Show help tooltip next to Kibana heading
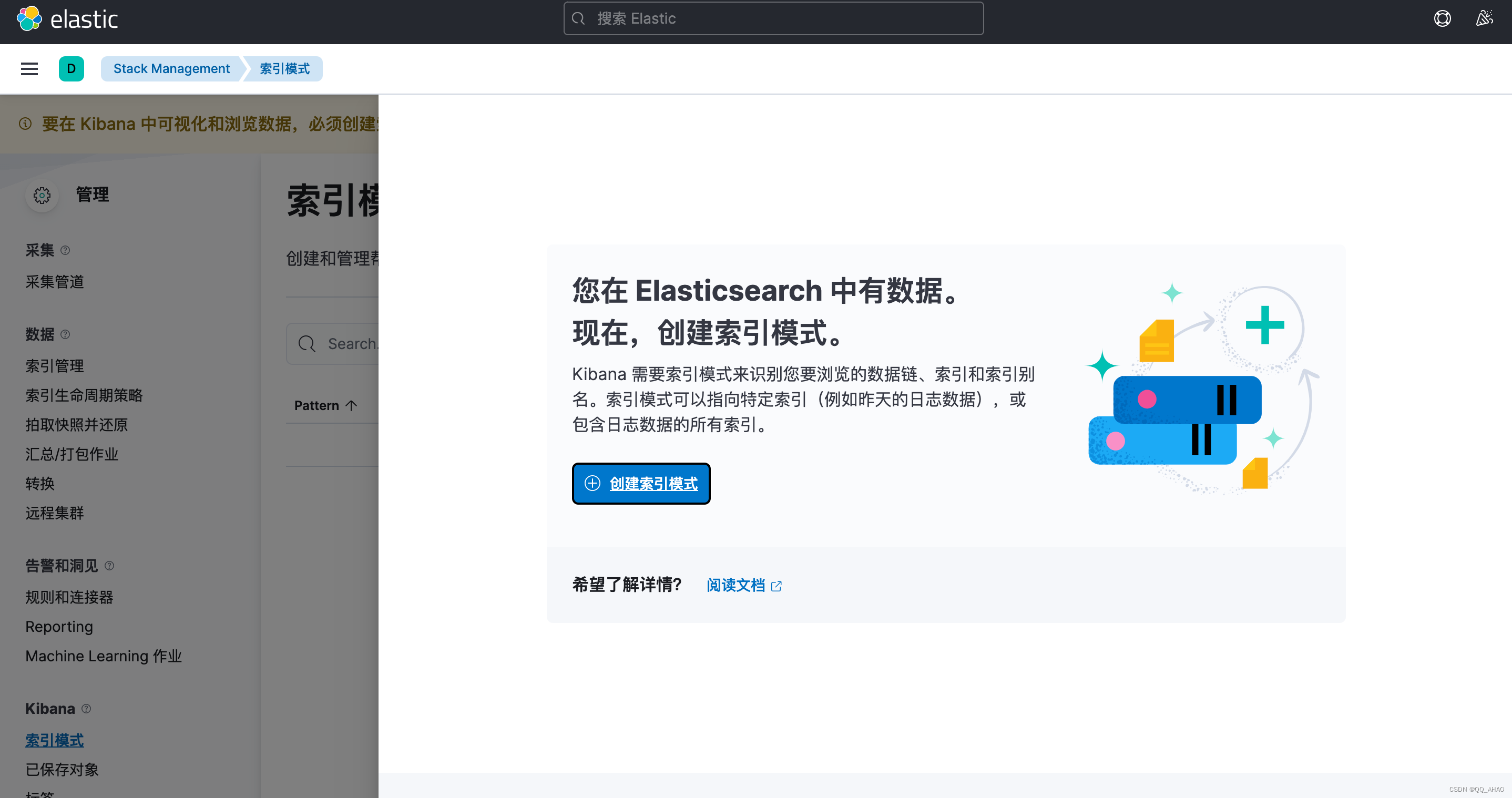 click(x=86, y=709)
